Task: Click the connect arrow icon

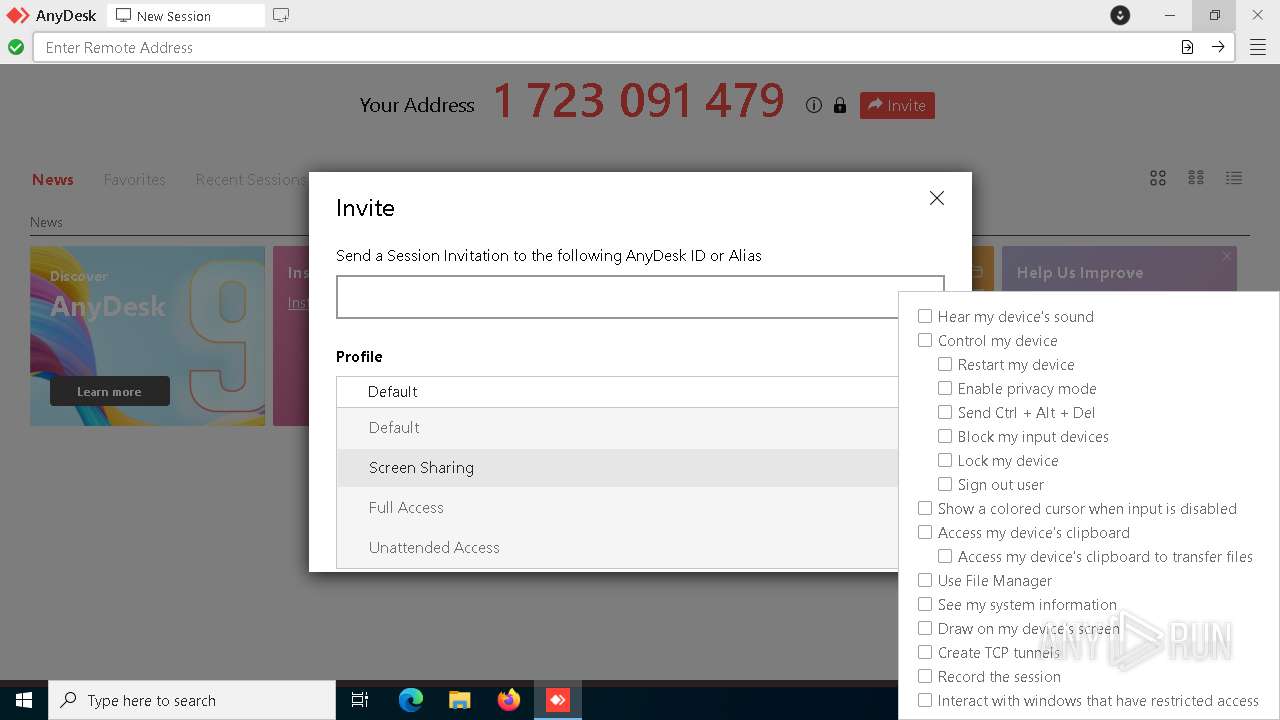Action: pyautogui.click(x=1218, y=47)
